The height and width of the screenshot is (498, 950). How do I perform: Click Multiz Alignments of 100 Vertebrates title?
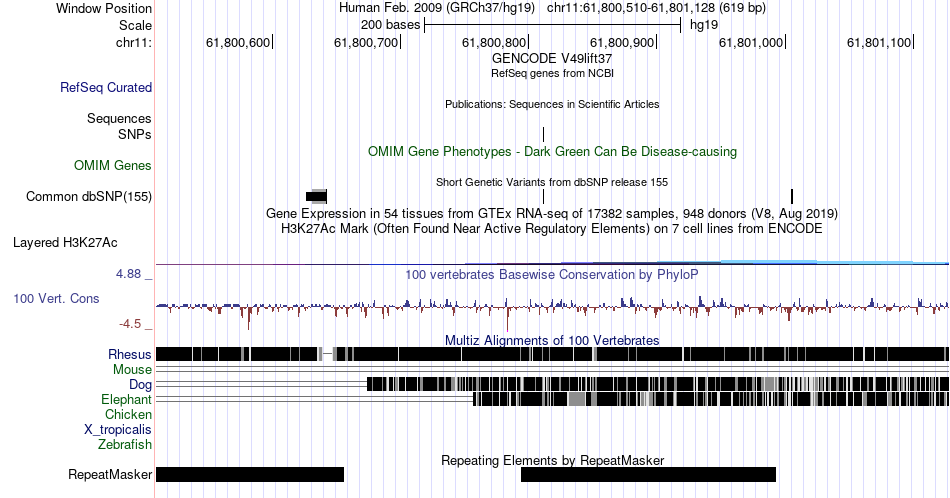pyautogui.click(x=552, y=340)
